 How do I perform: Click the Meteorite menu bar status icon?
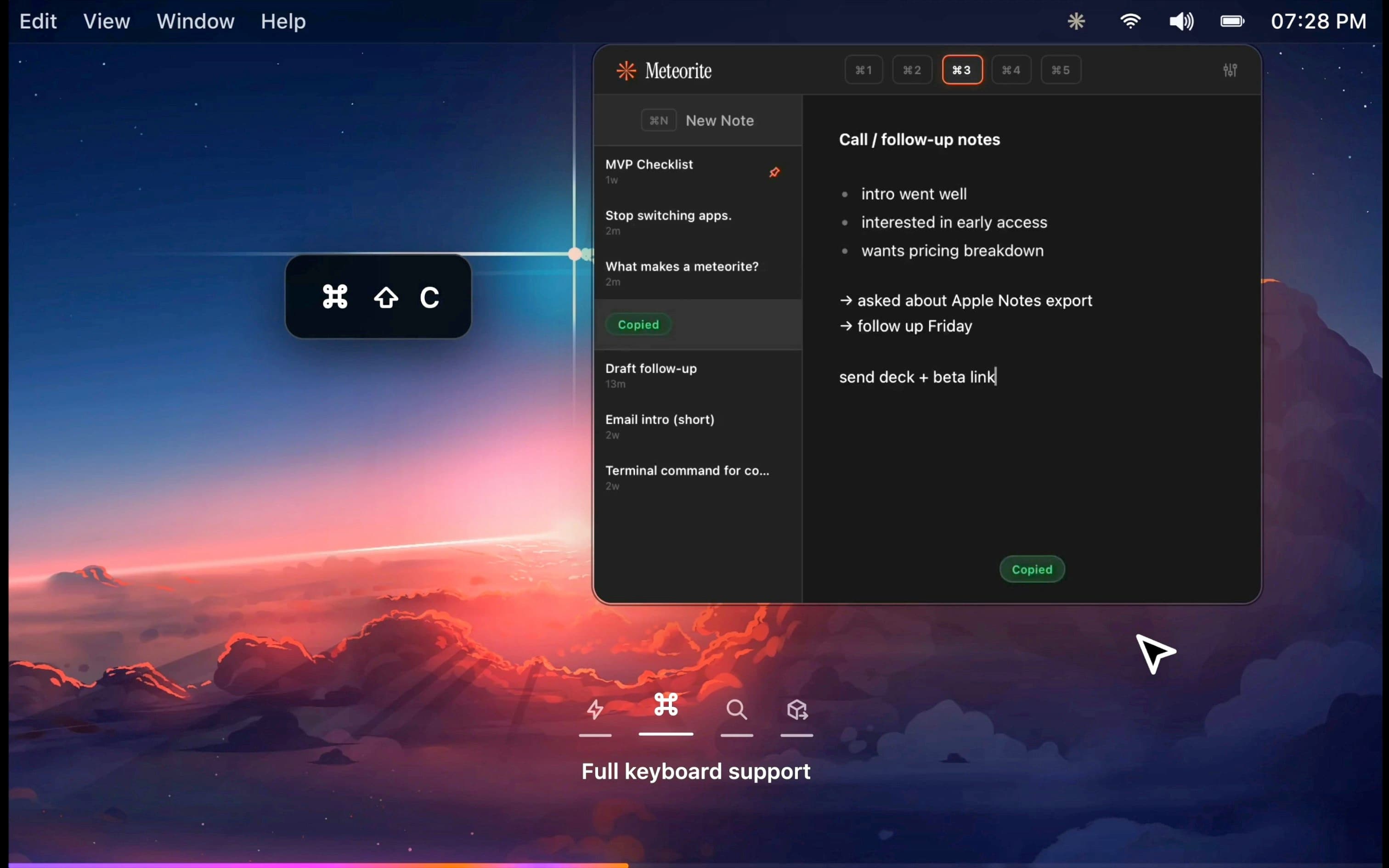[1076, 21]
